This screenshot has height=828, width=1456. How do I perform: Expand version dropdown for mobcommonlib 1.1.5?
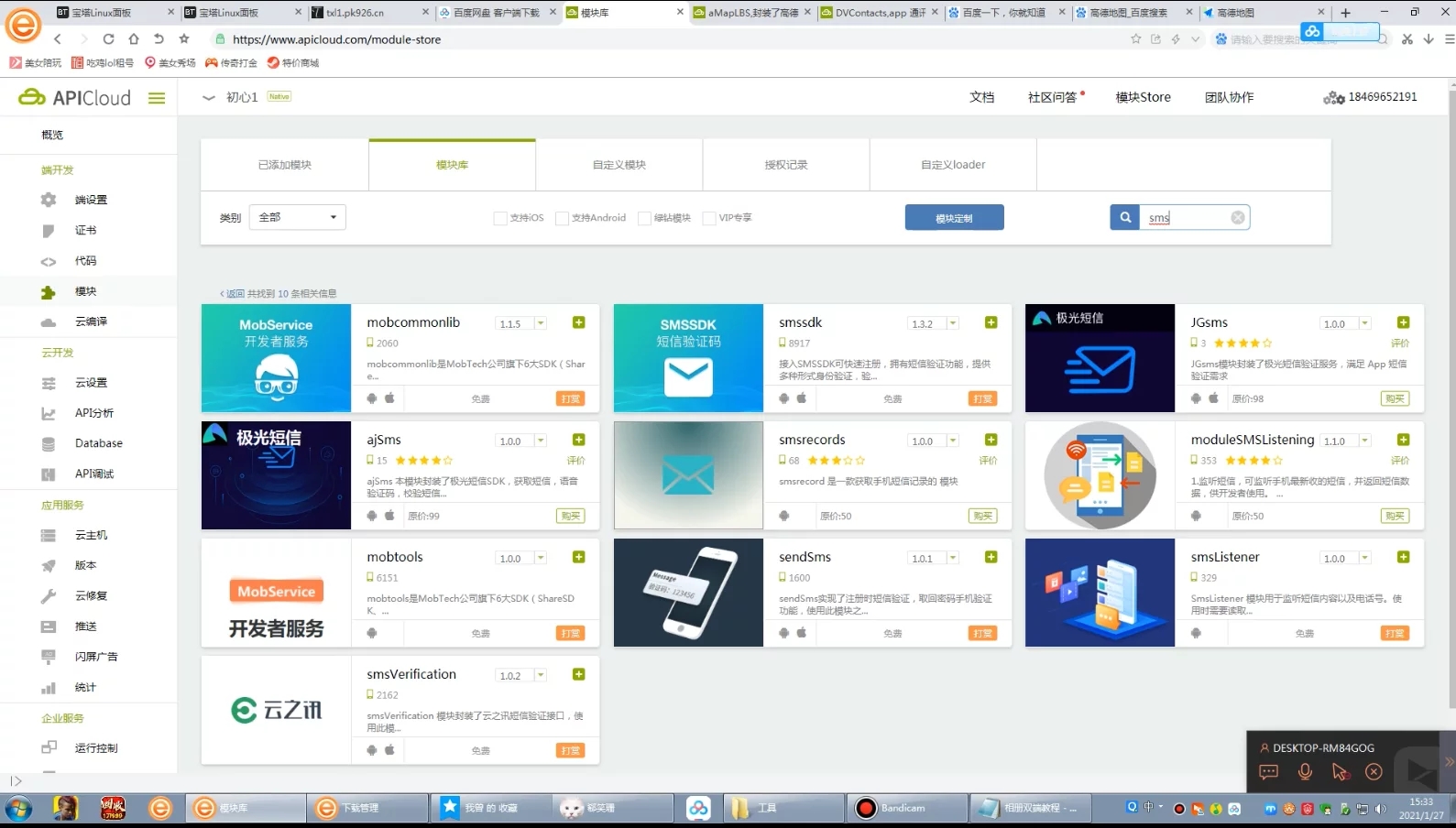pyautogui.click(x=541, y=323)
